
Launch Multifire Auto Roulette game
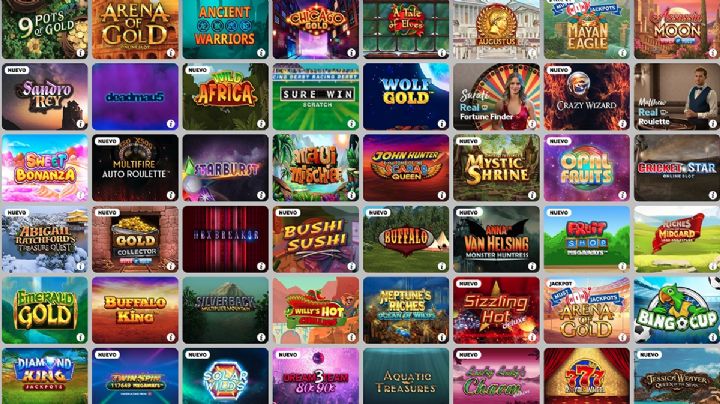[x=135, y=168]
